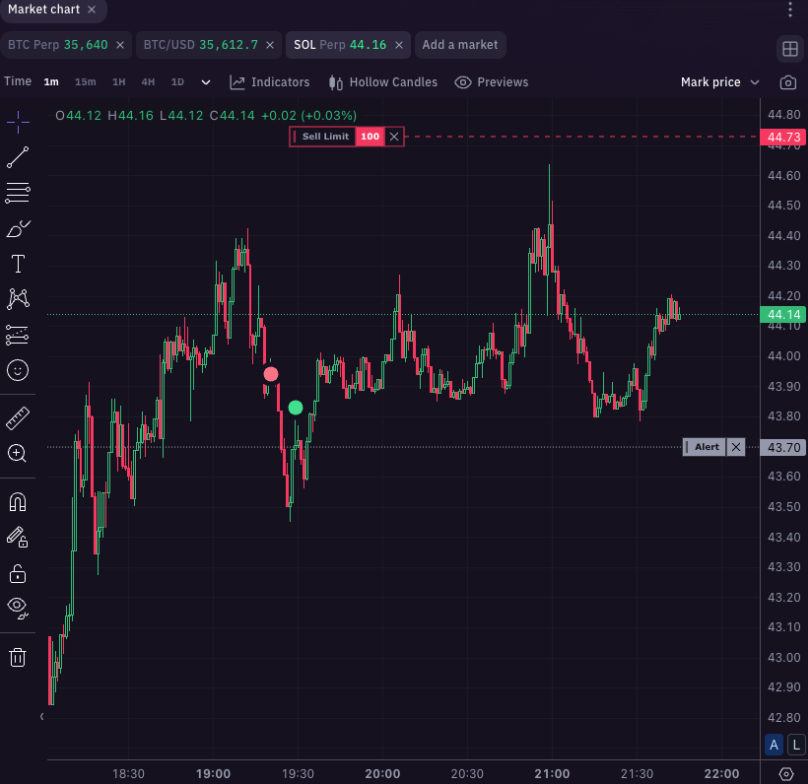Open chart settings gear icon
This screenshot has height=784, width=808.
click(786, 773)
